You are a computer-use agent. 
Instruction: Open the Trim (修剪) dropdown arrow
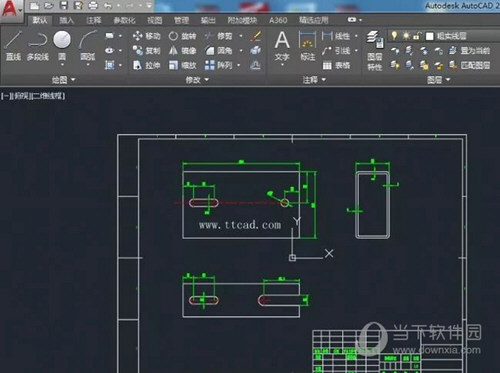[x=241, y=36]
